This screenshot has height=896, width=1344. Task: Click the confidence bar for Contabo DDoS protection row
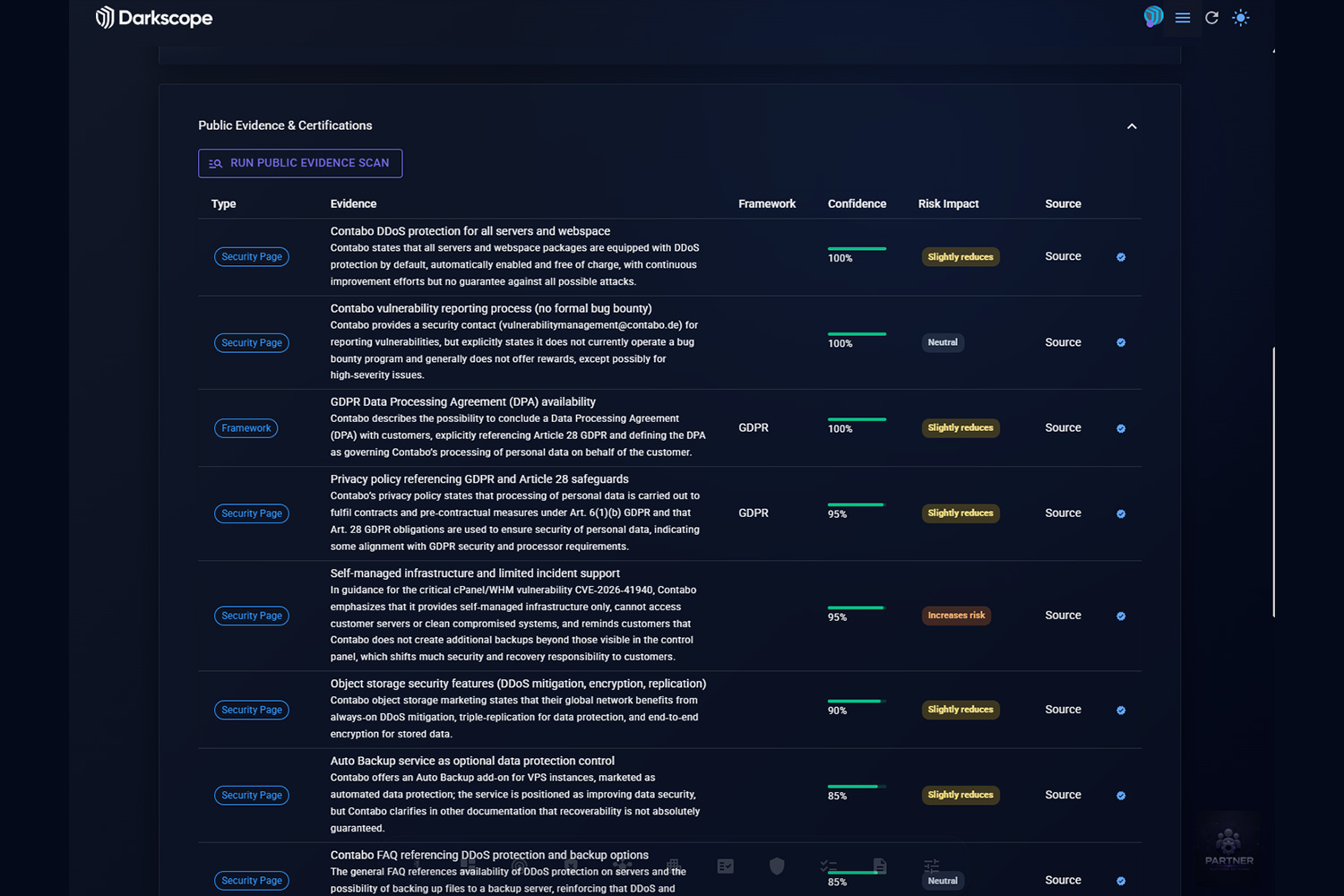(x=857, y=248)
